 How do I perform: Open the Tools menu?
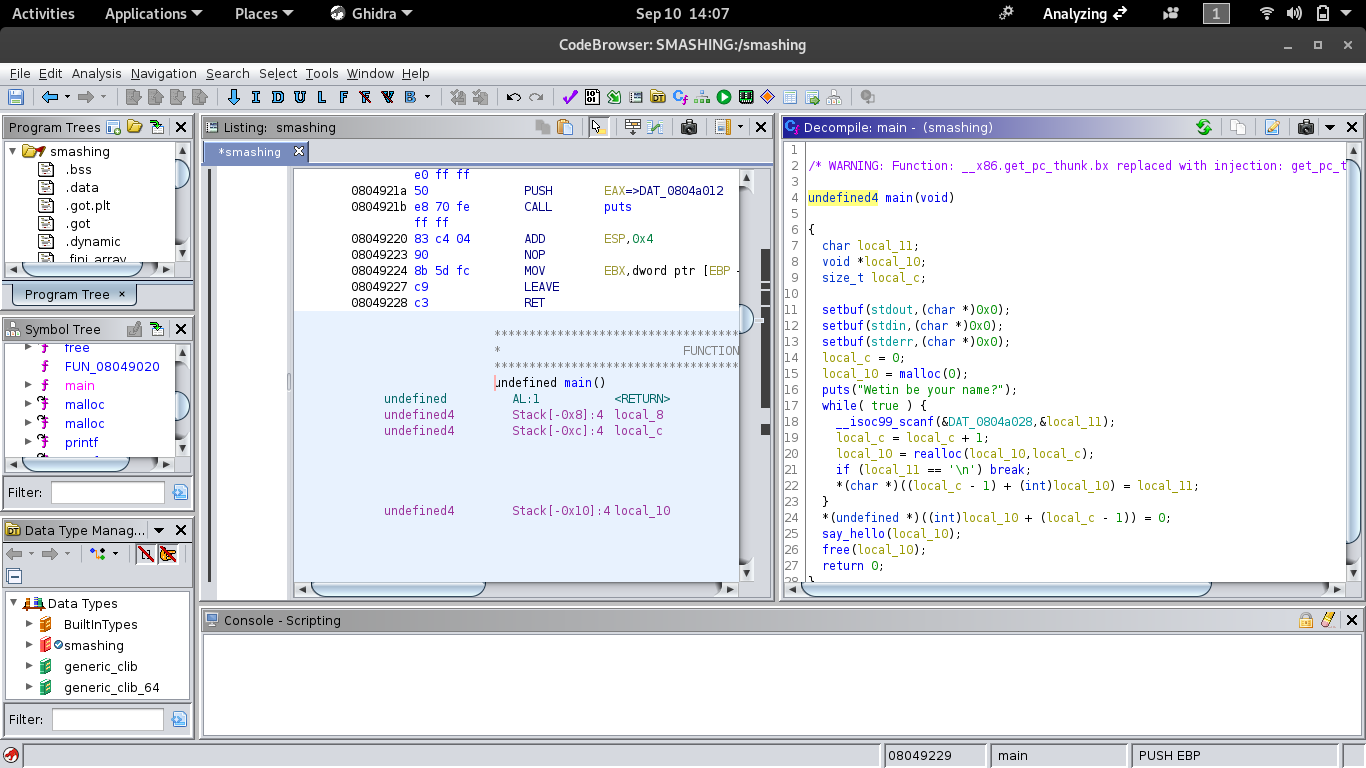coord(322,73)
